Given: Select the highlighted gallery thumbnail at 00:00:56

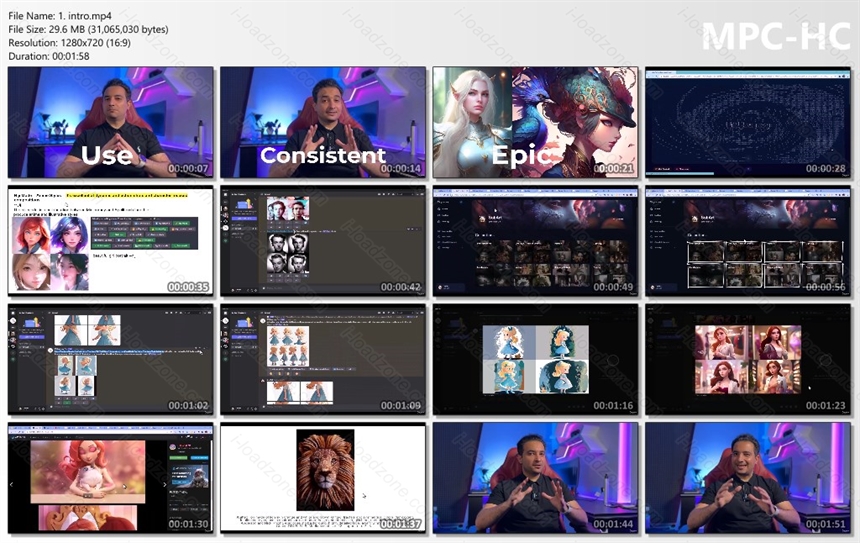Looking at the screenshot, I should [x=748, y=241].
